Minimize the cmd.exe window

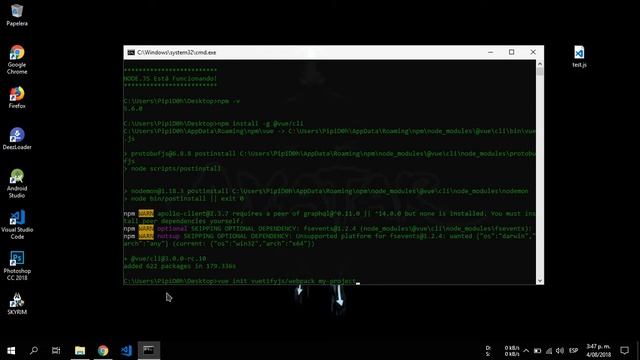pyautogui.click(x=491, y=52)
